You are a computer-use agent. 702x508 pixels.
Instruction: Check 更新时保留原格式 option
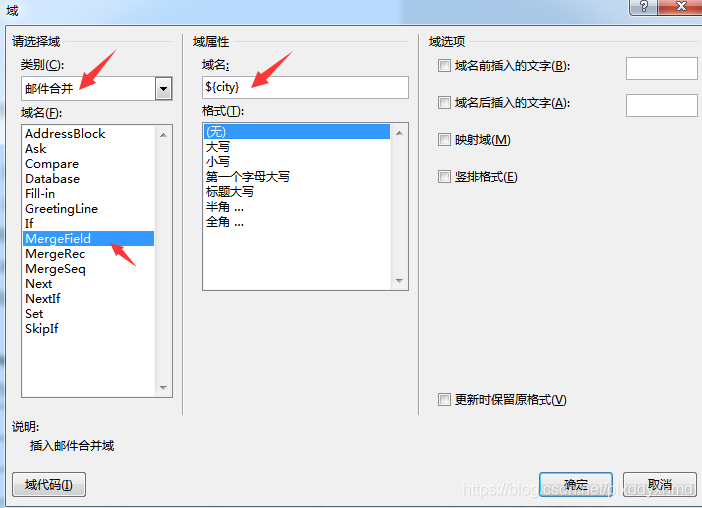coord(444,399)
